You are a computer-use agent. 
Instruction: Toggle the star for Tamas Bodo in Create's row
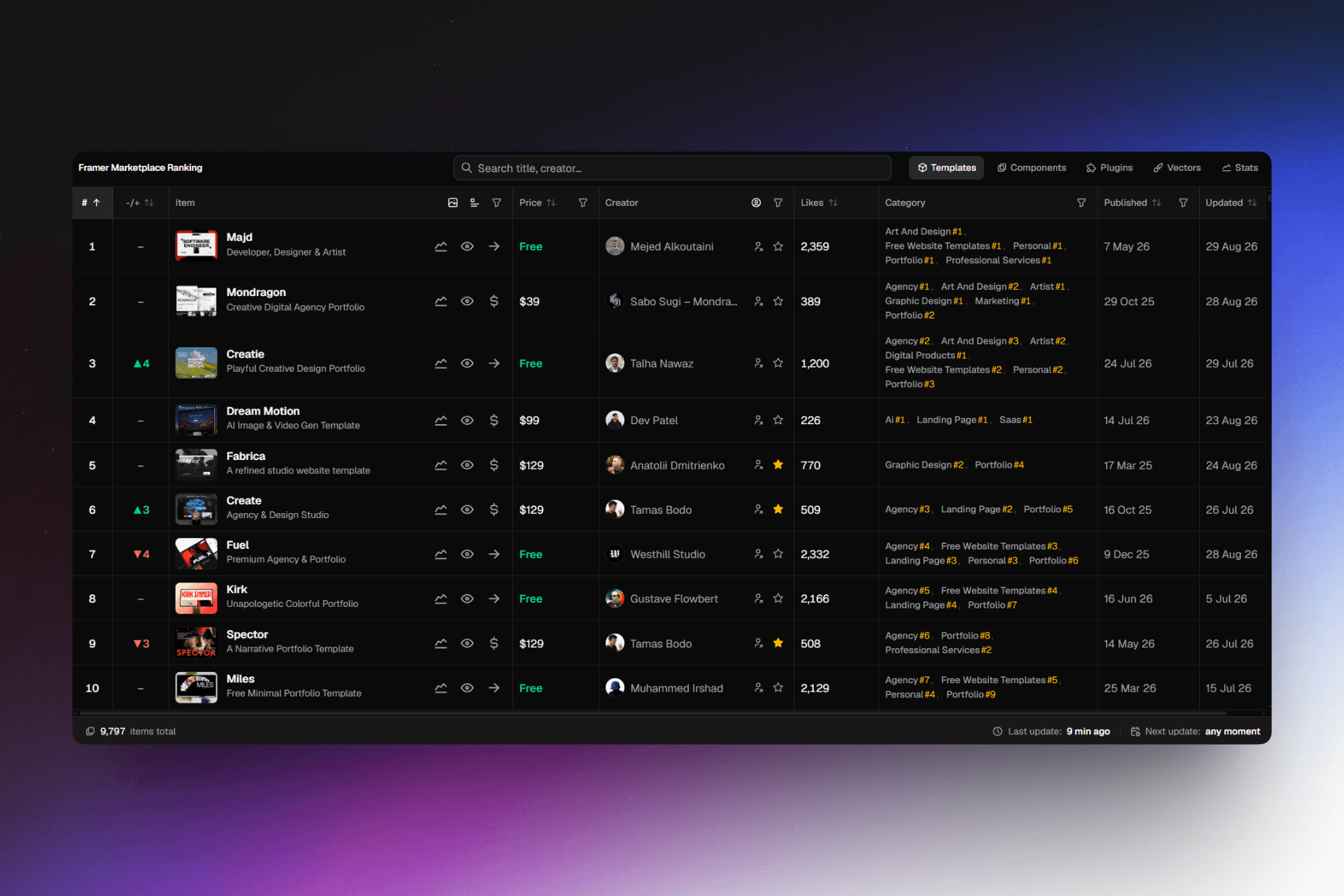(x=778, y=510)
